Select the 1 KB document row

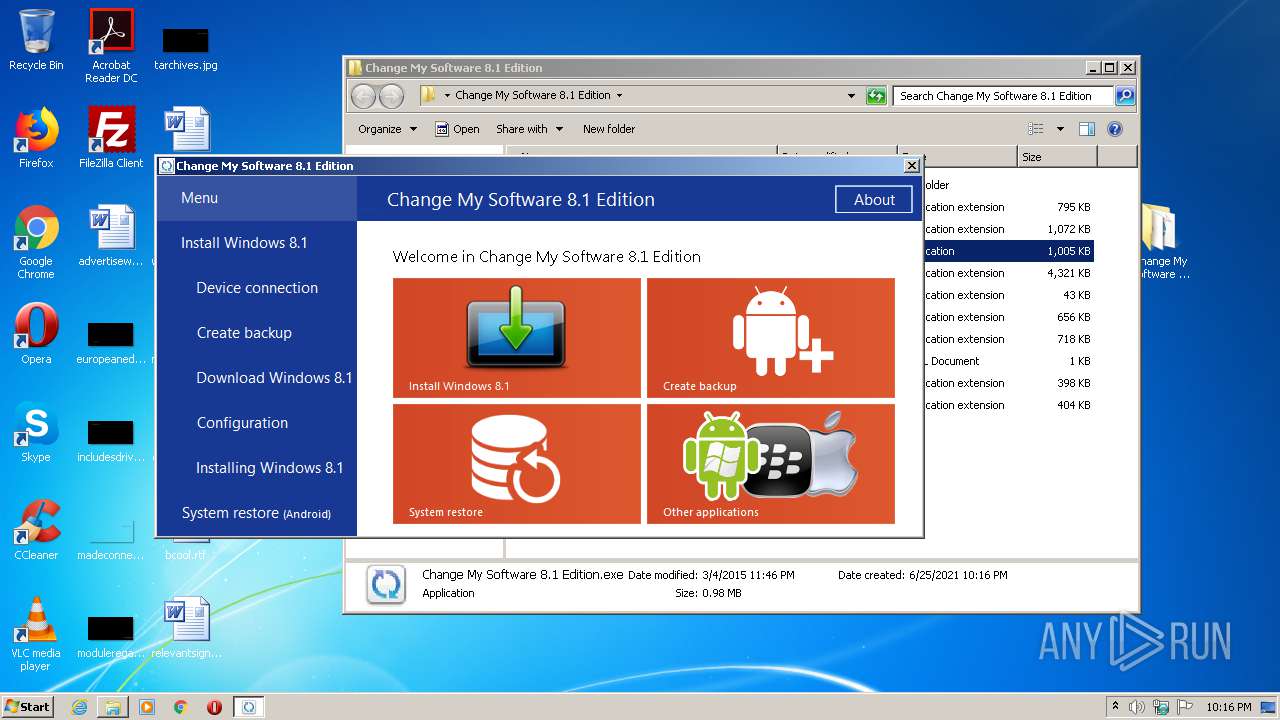click(1007, 361)
